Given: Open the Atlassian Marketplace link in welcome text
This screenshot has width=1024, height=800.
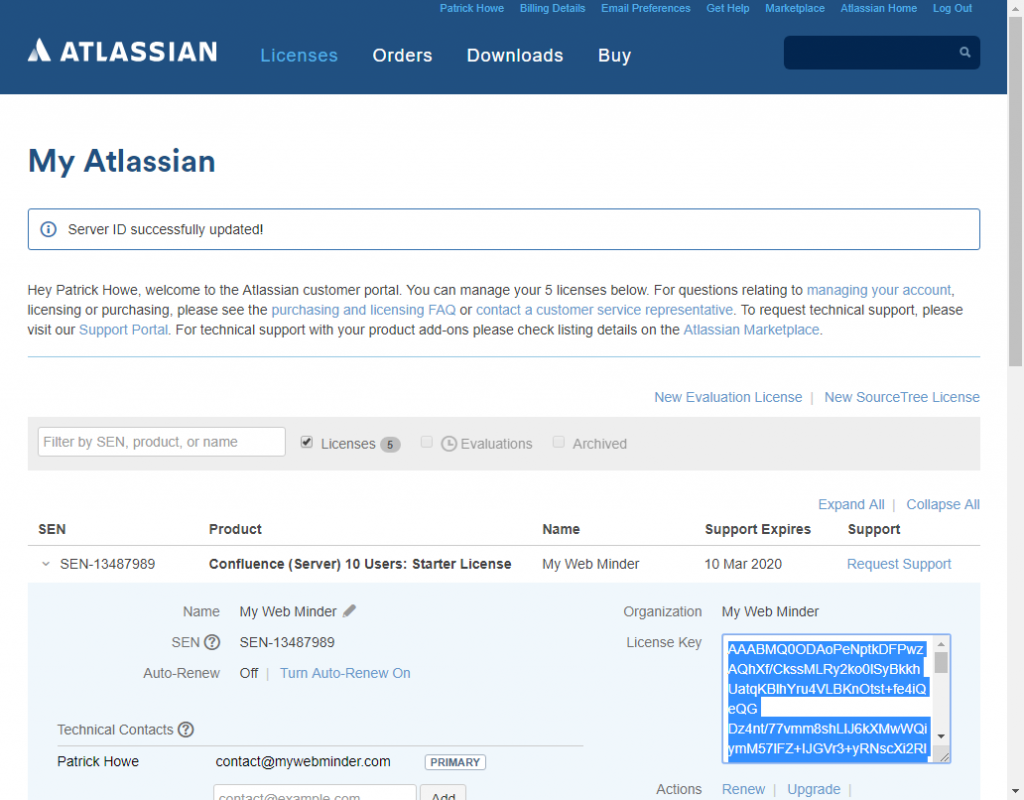Looking at the screenshot, I should (x=751, y=329).
